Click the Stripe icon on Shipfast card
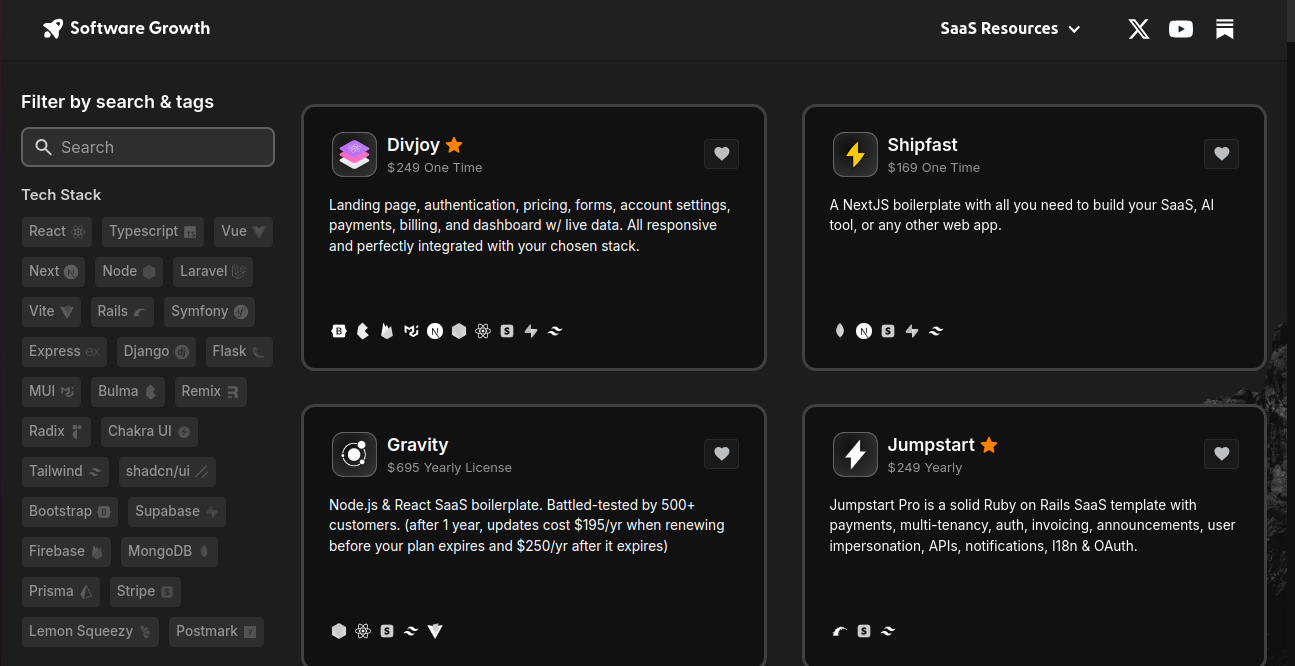This screenshot has height=666, width=1295. 888,331
